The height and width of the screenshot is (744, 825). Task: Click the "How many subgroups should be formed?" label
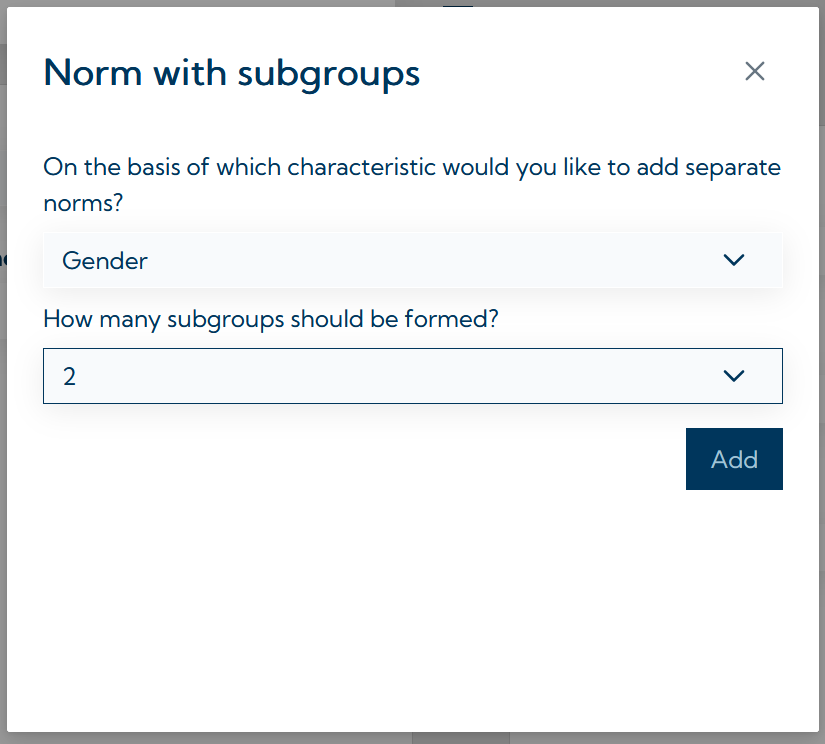tap(271, 320)
